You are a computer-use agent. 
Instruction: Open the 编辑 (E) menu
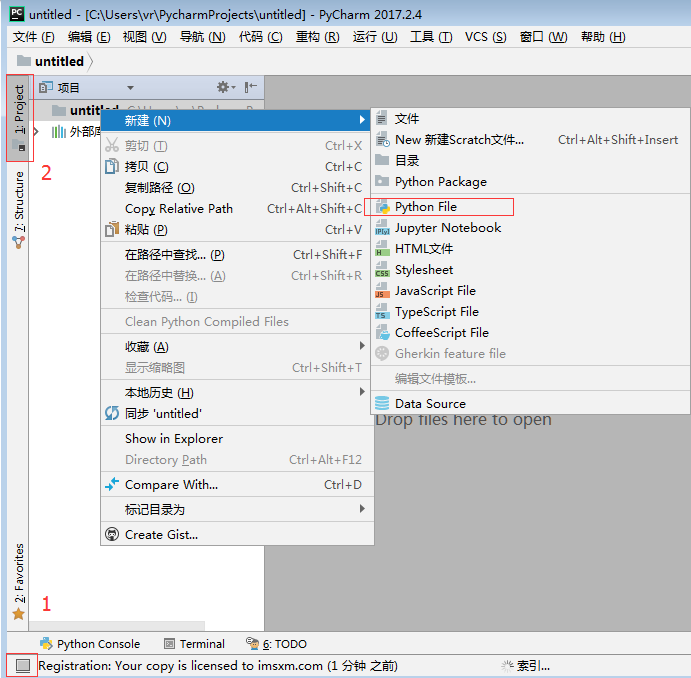tap(89, 37)
